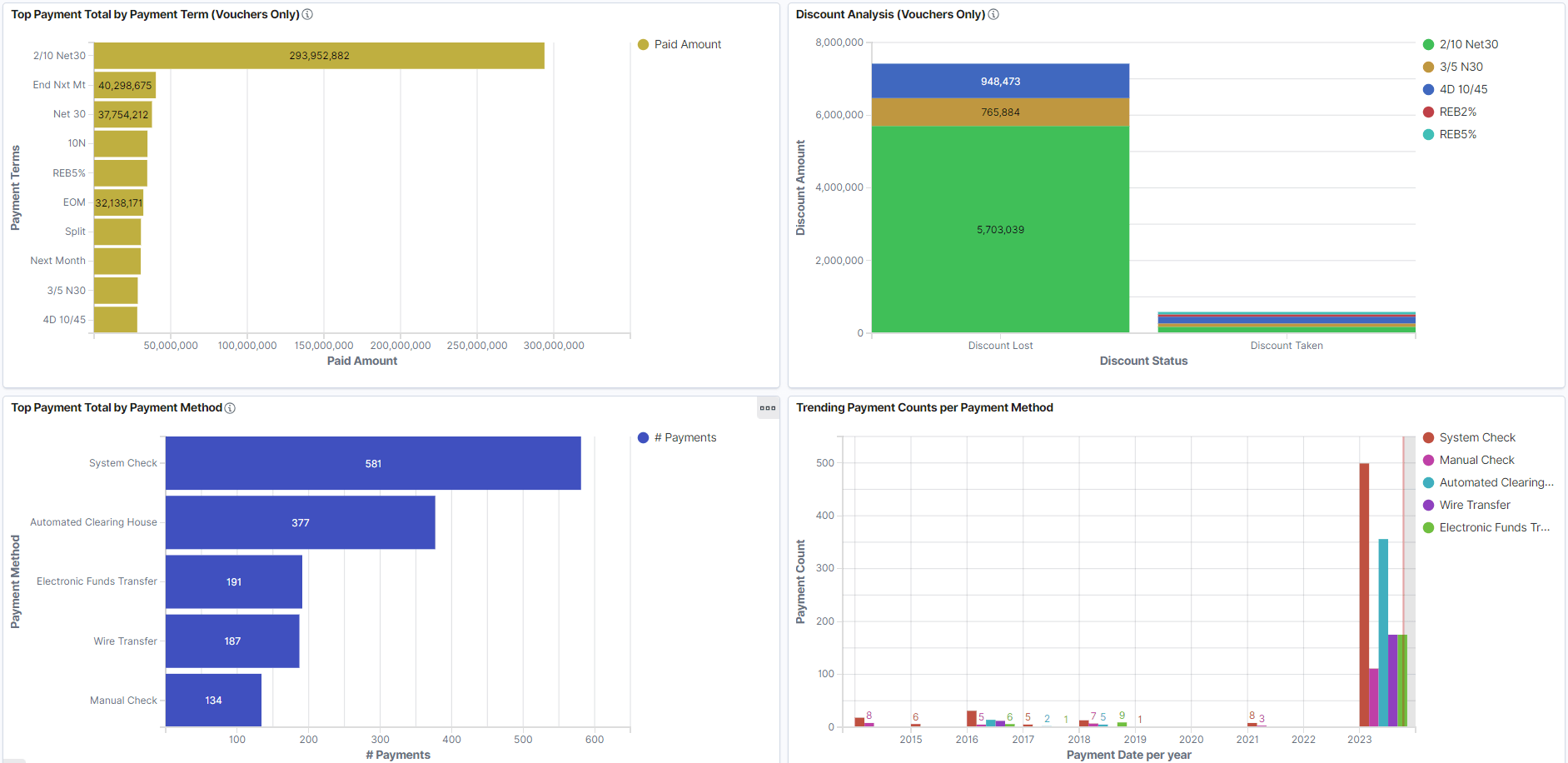1568x763 pixels.
Task: Open info tooltip for Payment Term chart
Action: coord(307,14)
